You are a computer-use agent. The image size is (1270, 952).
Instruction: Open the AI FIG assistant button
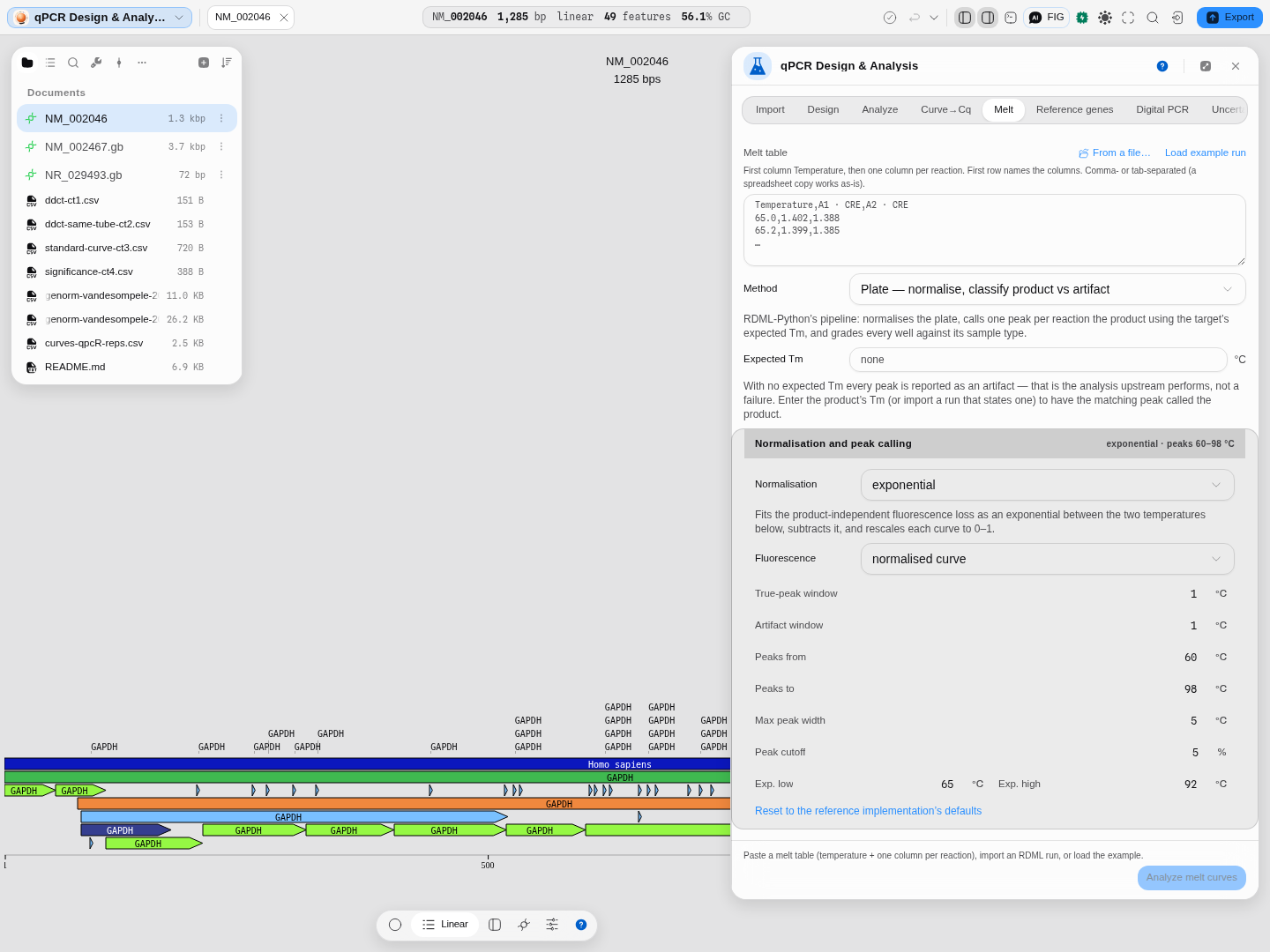coord(1047,18)
